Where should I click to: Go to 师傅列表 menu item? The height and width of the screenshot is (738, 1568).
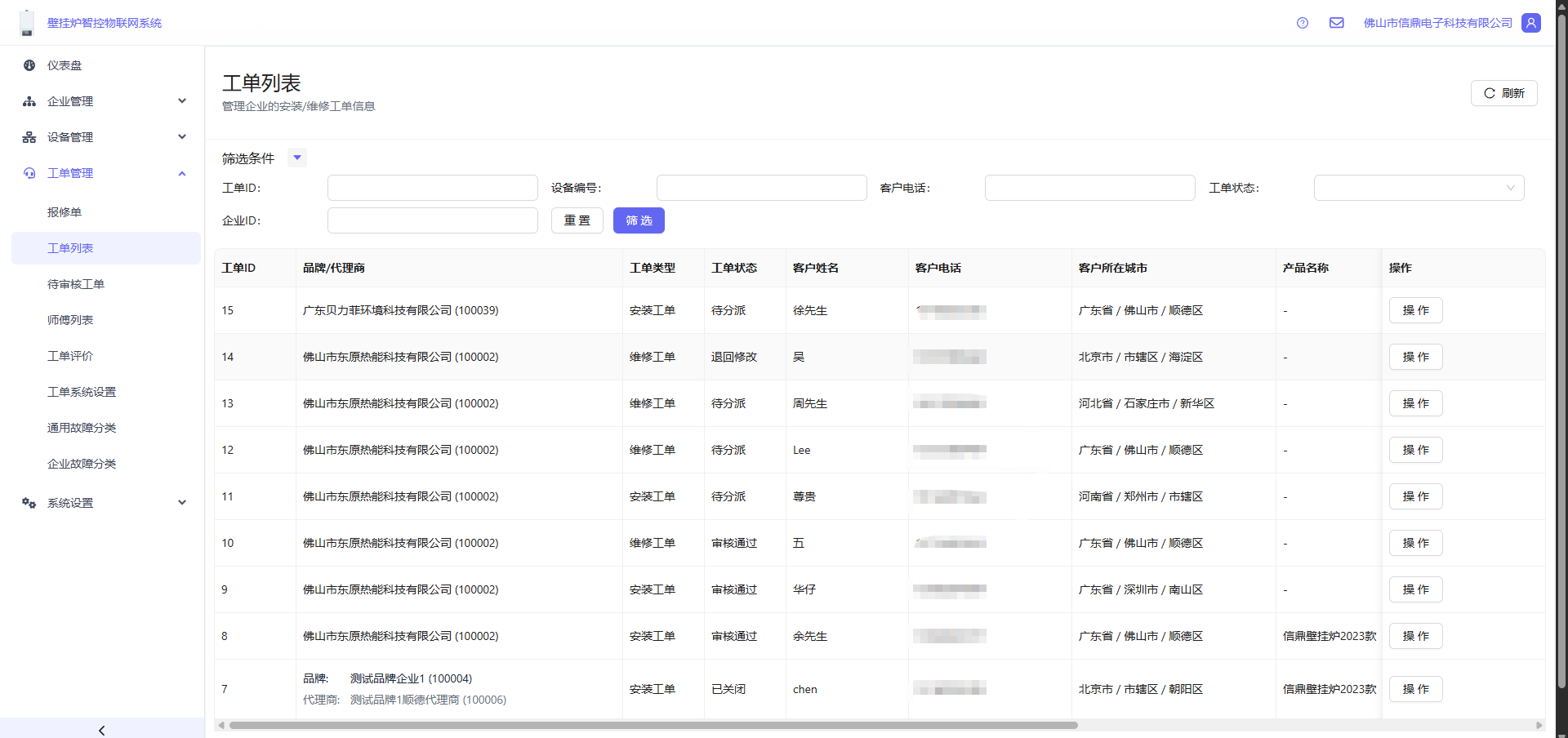tap(70, 320)
